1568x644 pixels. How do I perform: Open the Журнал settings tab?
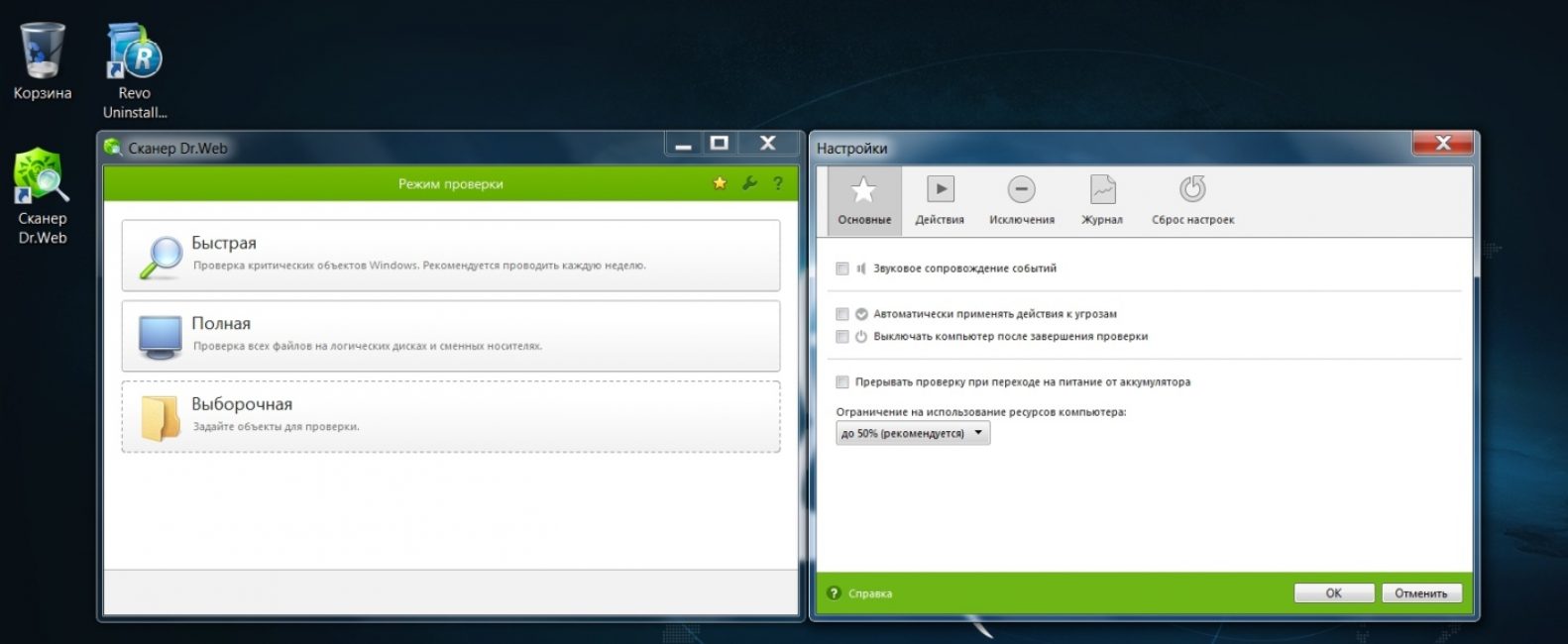click(1102, 200)
